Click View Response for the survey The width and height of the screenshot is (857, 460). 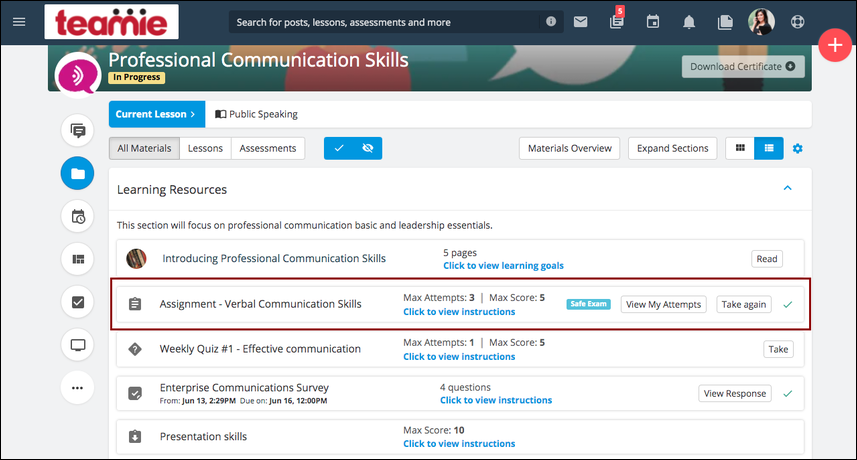click(735, 393)
